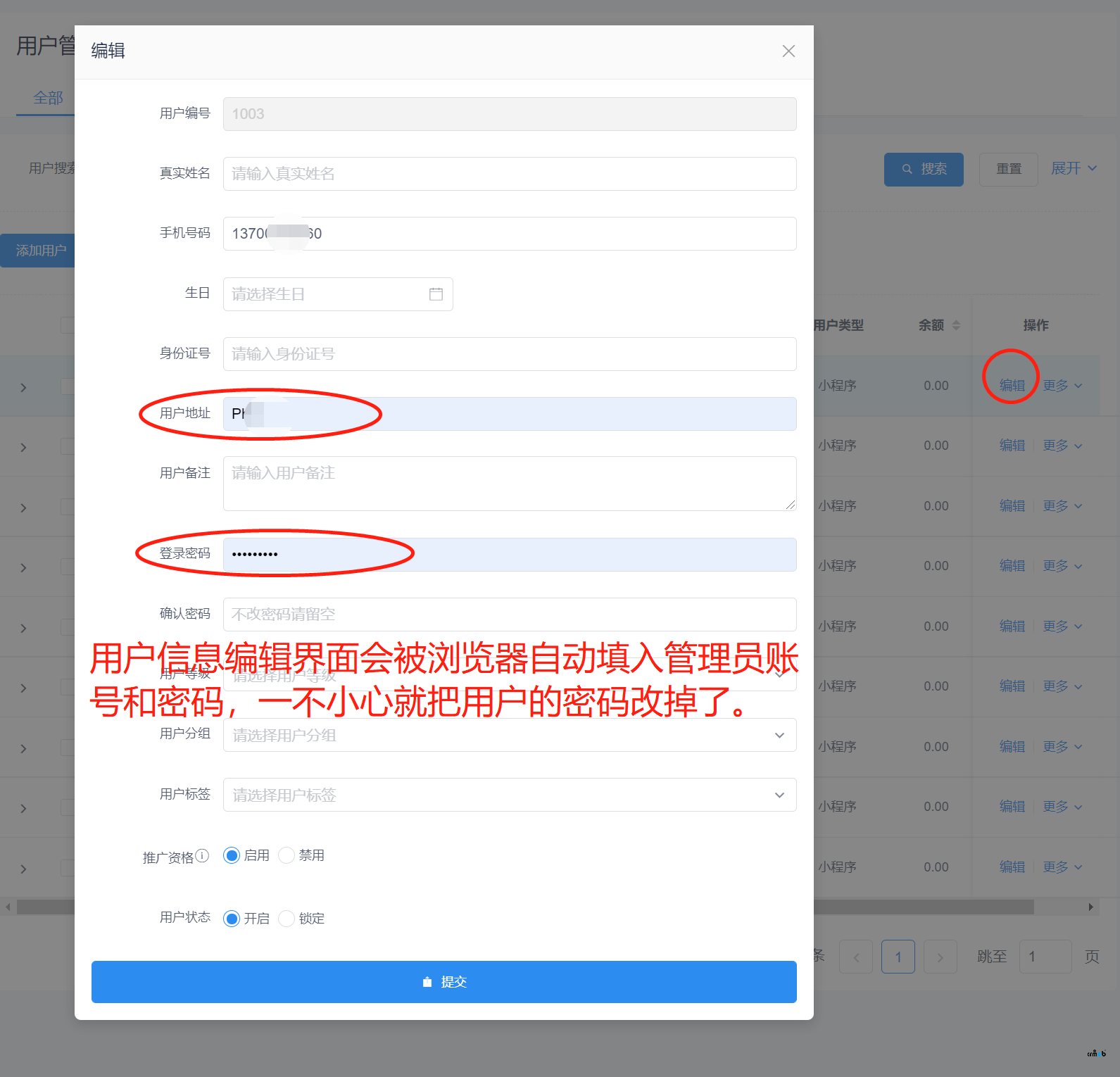This screenshot has height=1077, width=1120.
Task: Click the info icon next to 推广资格
Action: click(202, 856)
